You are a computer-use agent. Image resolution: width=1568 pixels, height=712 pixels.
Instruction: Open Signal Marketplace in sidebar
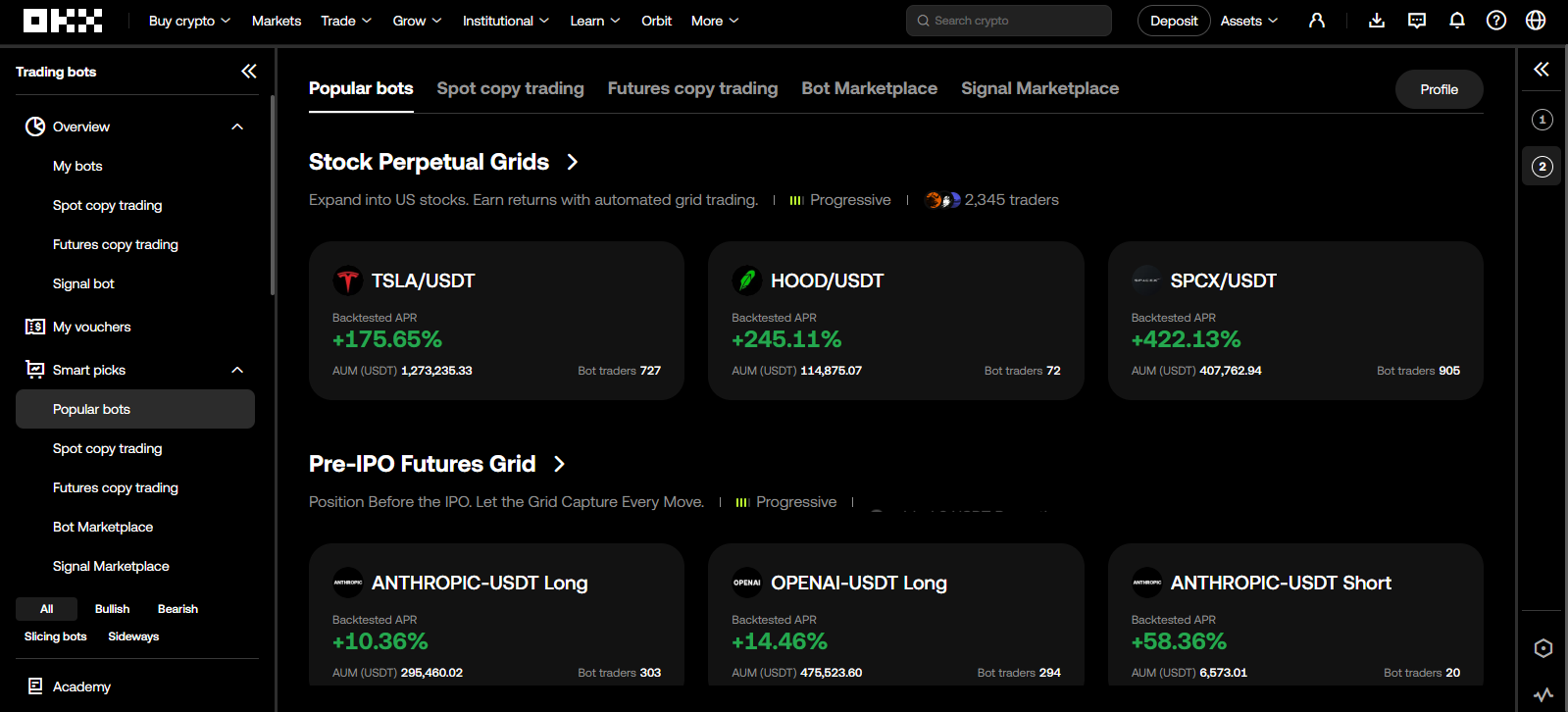click(111, 566)
